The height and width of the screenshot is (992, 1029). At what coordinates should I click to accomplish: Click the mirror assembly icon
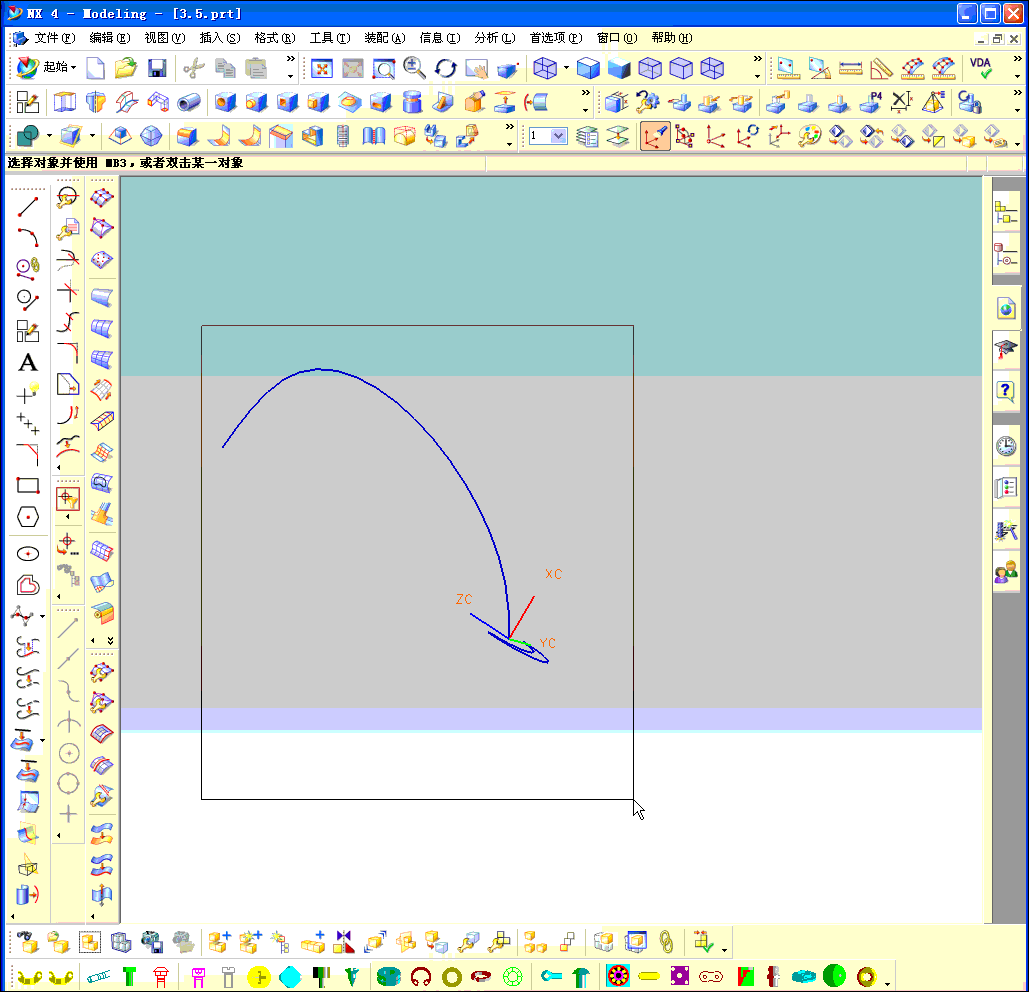(344, 942)
